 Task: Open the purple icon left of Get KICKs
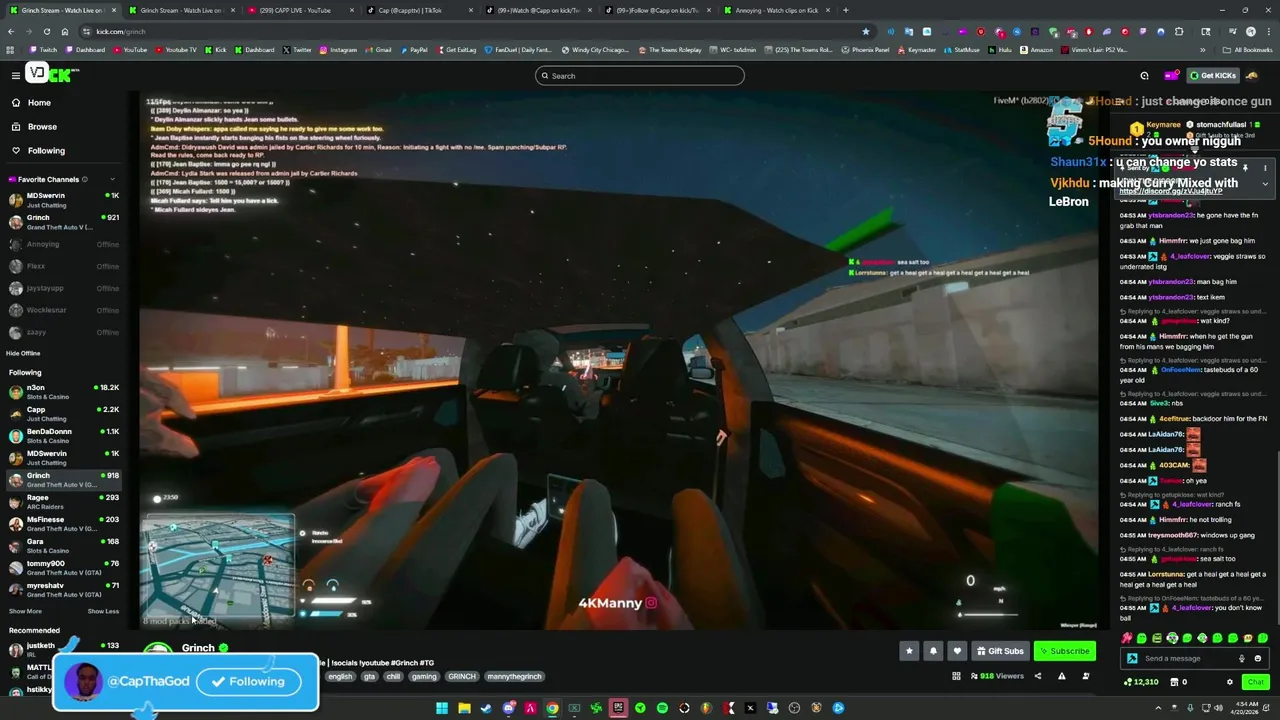pos(1170,75)
